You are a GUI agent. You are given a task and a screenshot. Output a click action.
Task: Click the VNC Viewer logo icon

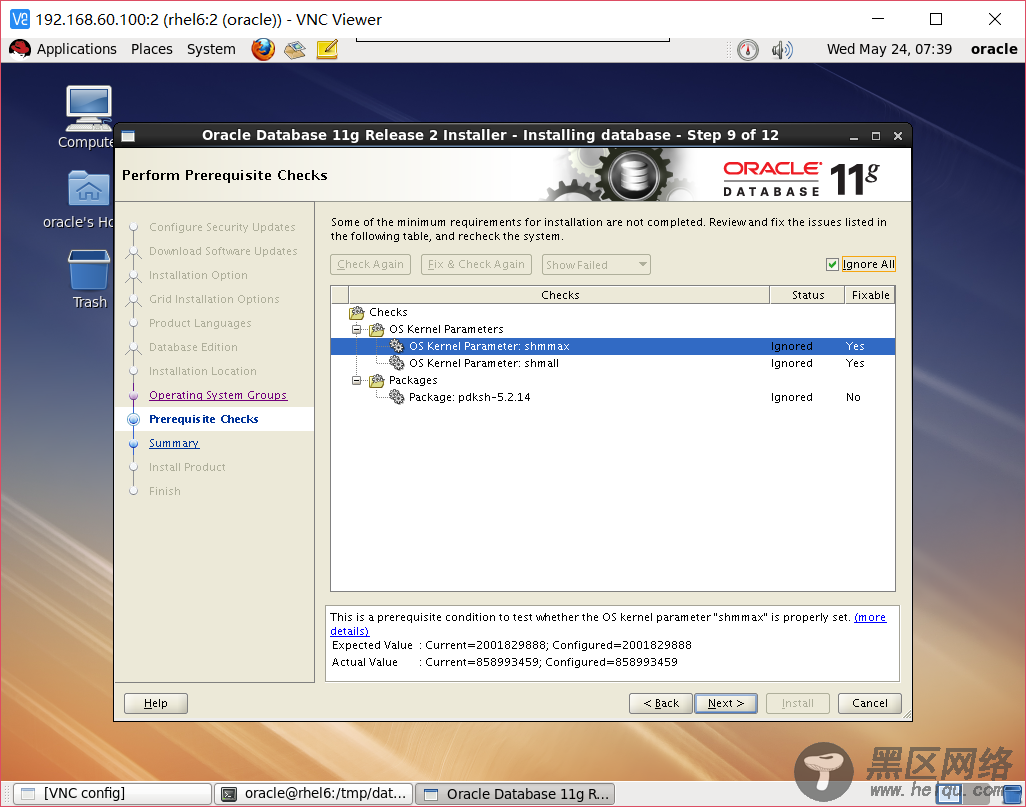(20, 19)
